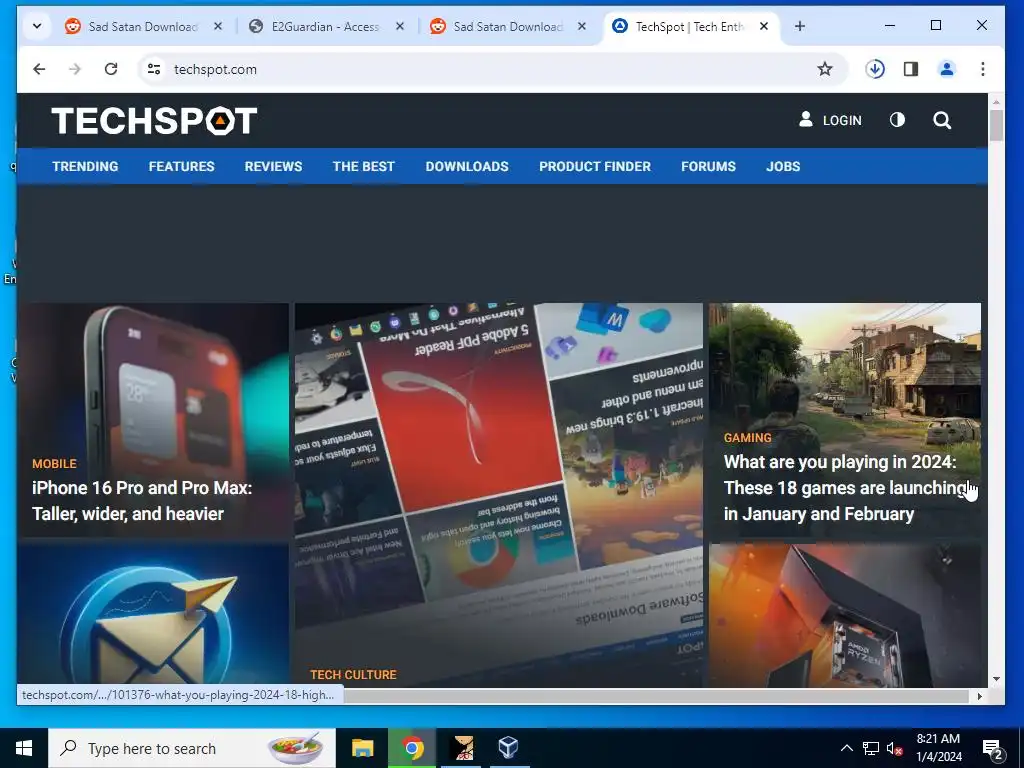This screenshot has height=768, width=1024.
Task: Open the email paper-plane article thumbnail
Action: pos(153,615)
